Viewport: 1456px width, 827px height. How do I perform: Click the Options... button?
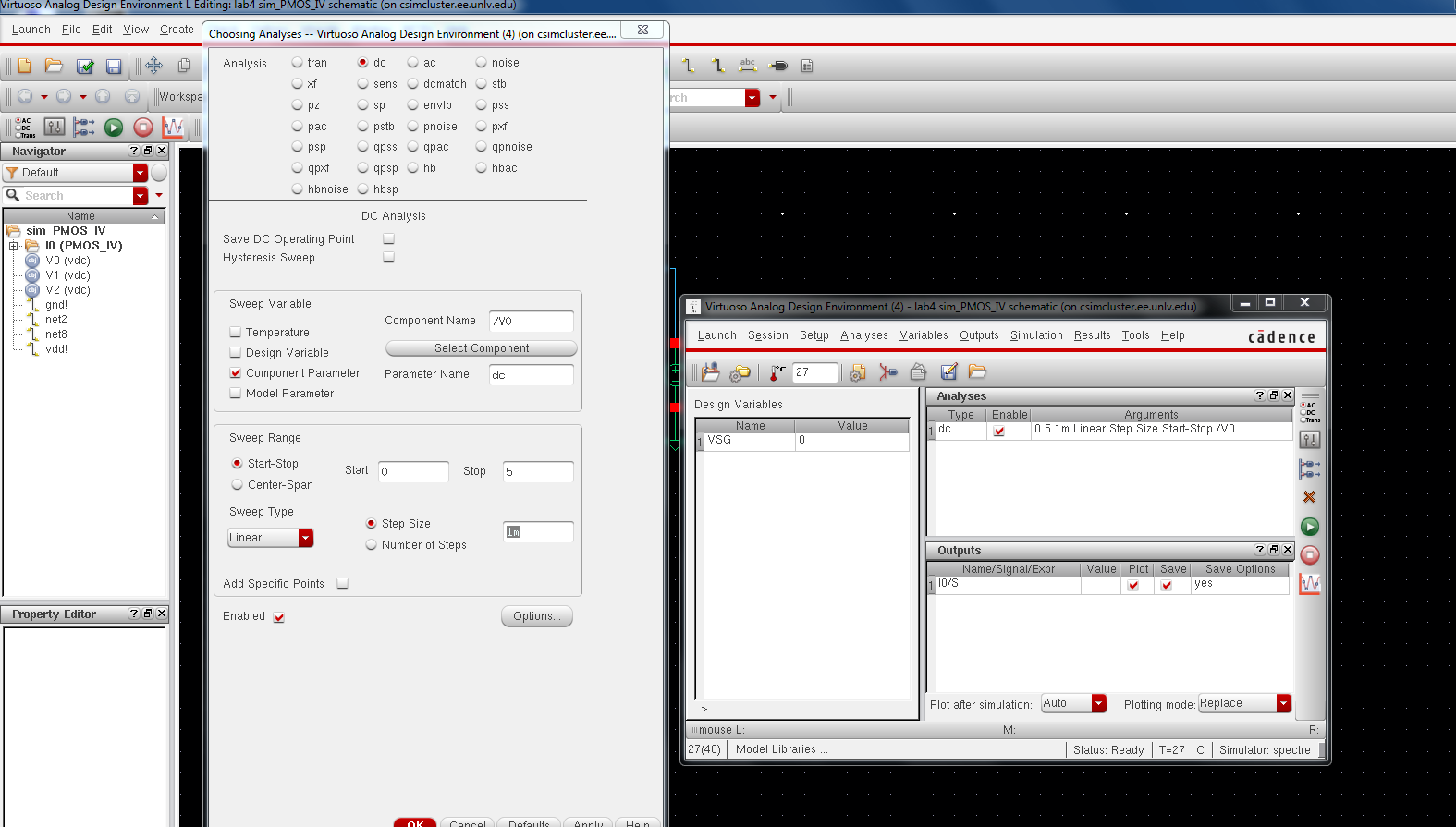point(537,616)
